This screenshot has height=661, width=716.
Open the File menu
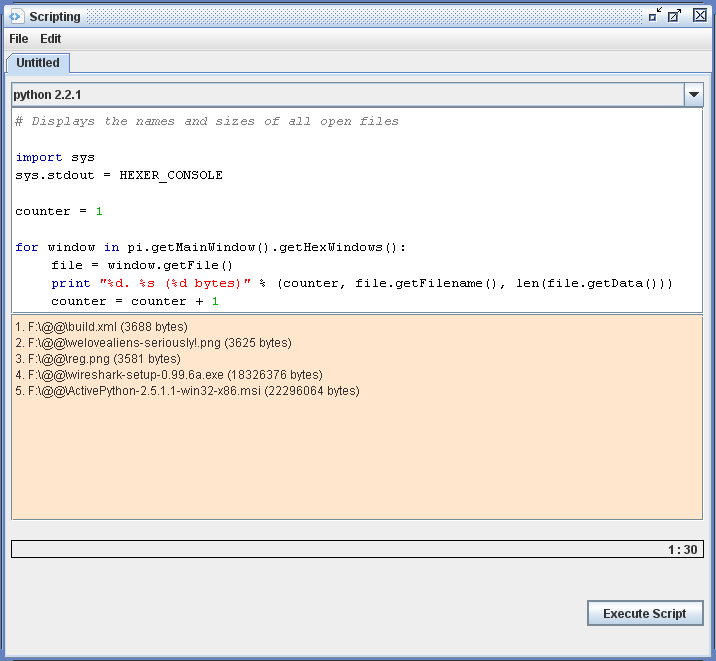19,39
